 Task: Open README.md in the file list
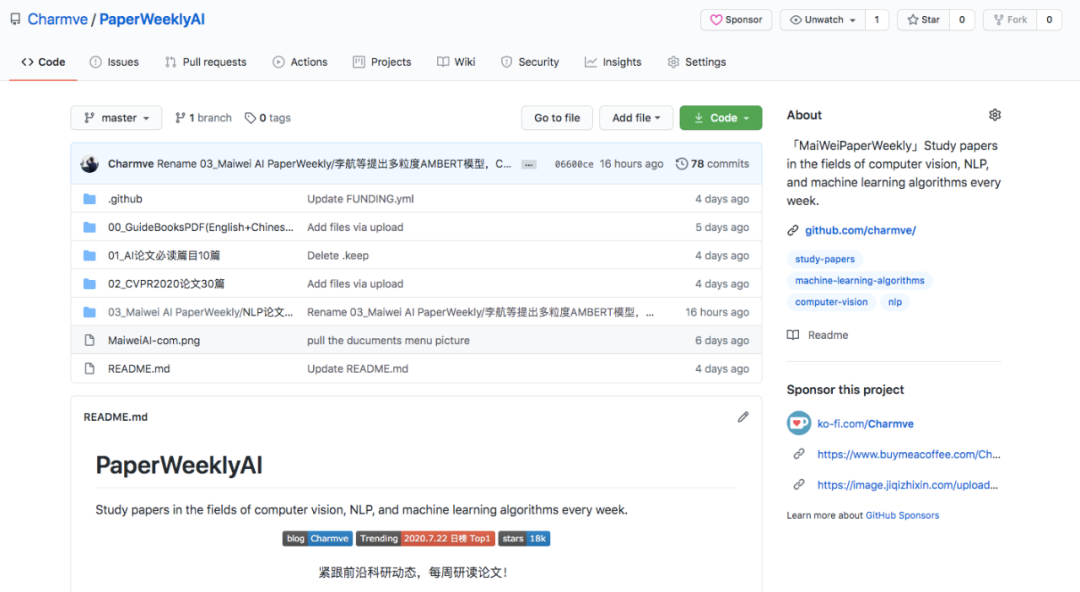(138, 369)
